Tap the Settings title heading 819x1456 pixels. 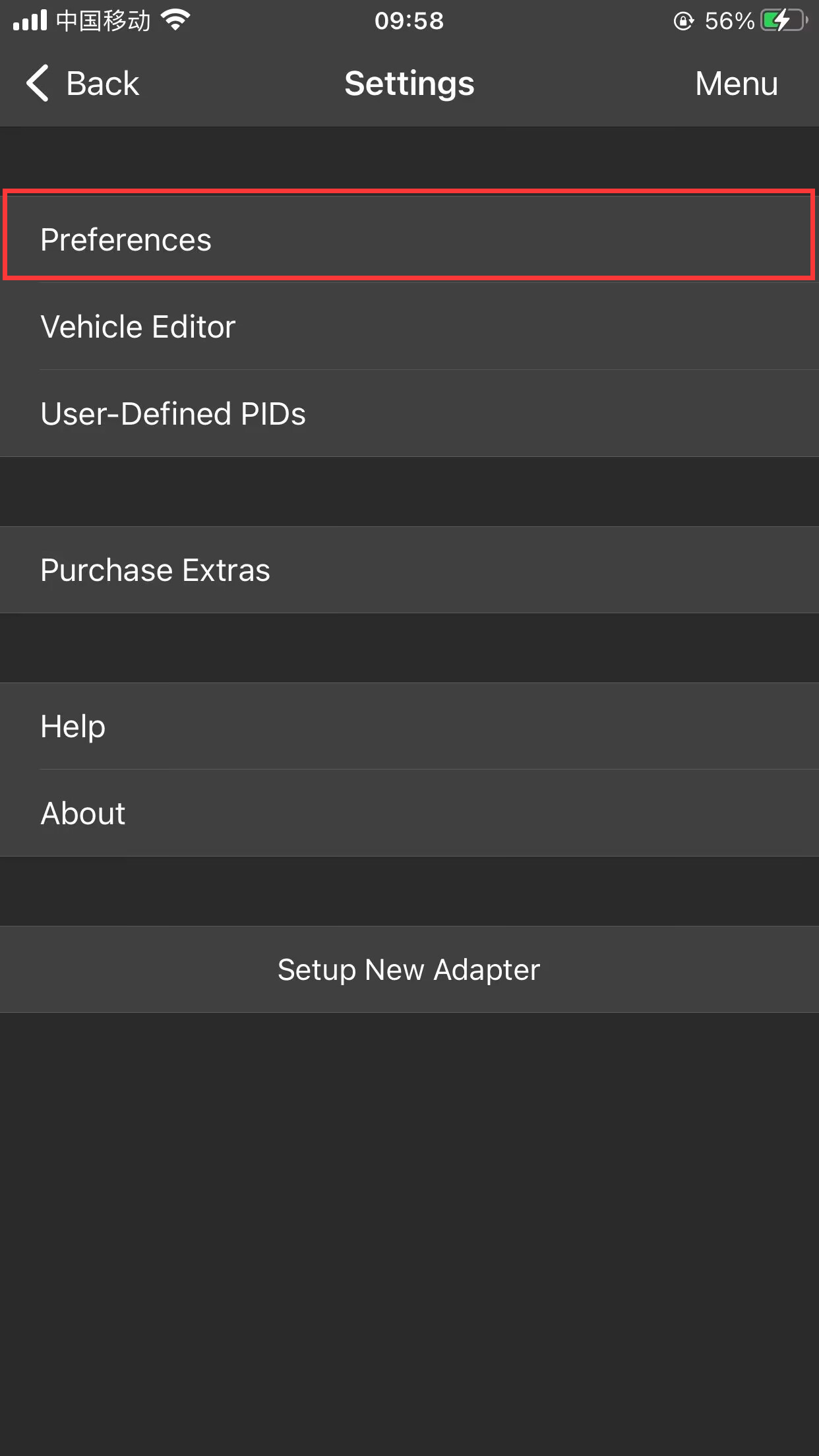[x=409, y=84]
